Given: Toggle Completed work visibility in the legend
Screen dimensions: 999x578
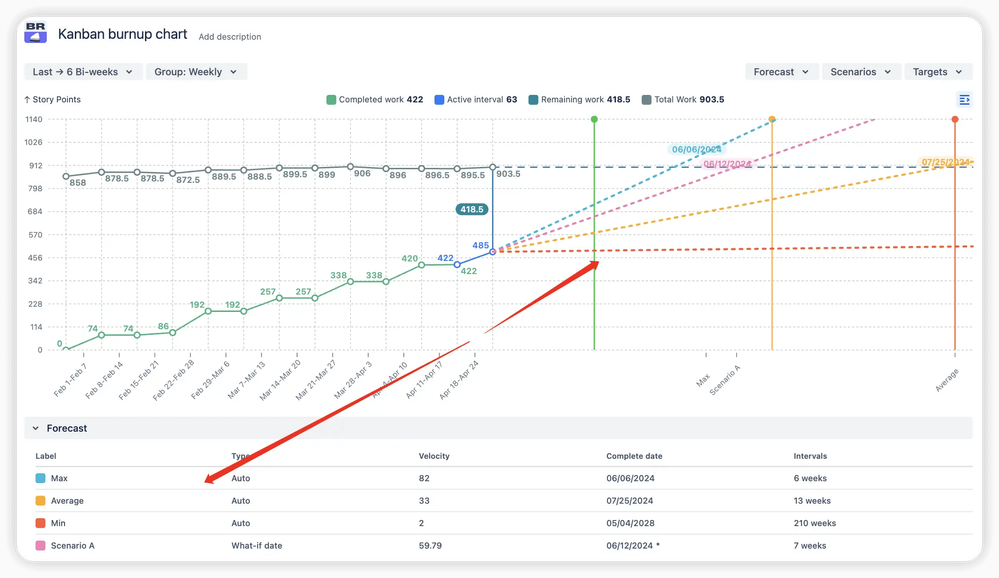Looking at the screenshot, I should click(330, 99).
